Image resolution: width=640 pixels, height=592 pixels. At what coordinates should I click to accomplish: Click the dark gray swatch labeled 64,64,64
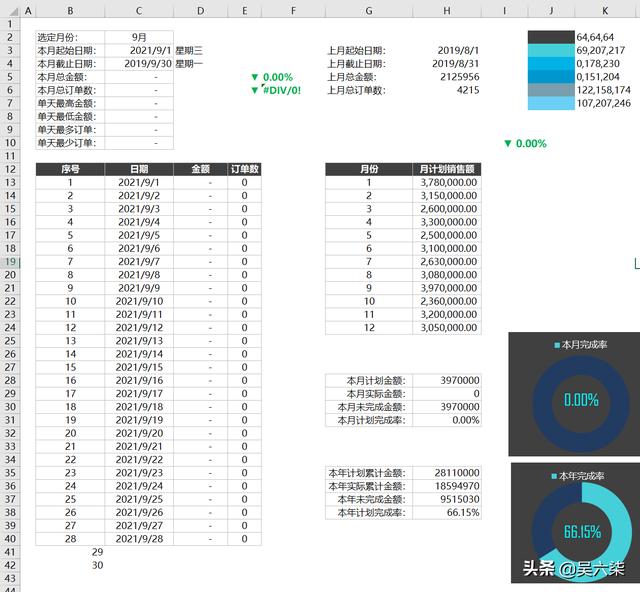(x=550, y=36)
